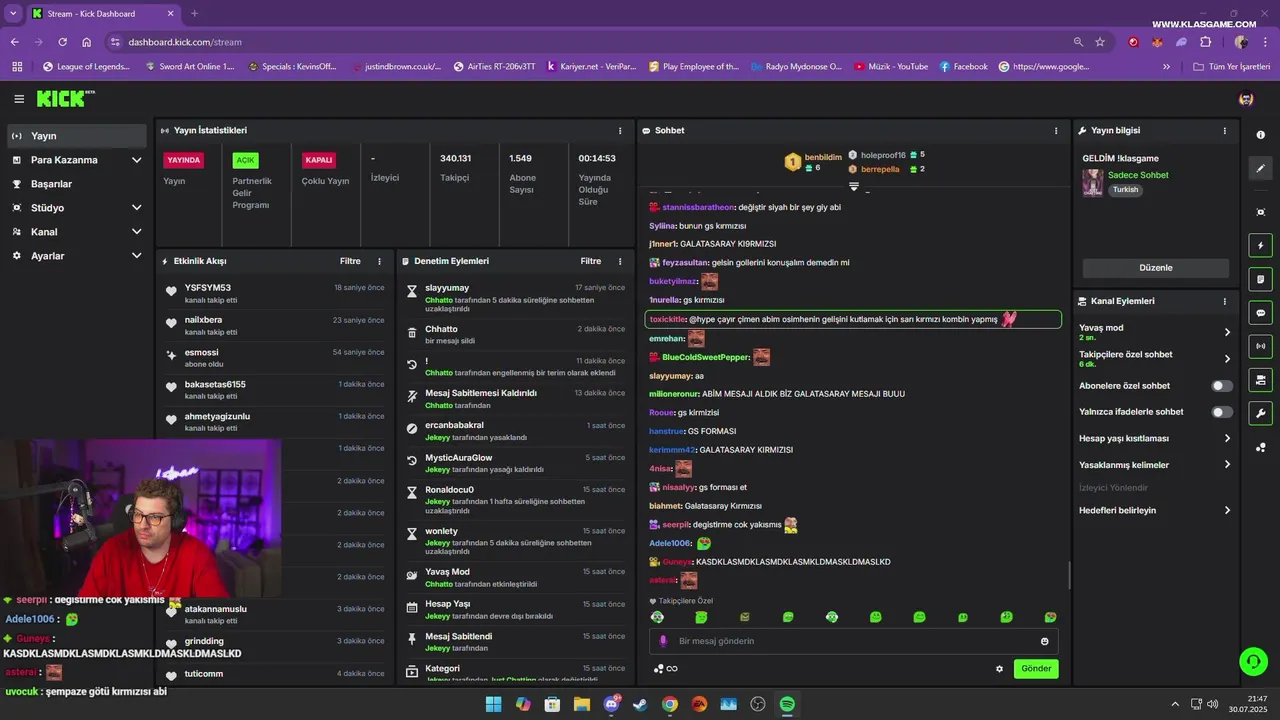Toggle the broadcast signal widget icon
The height and width of the screenshot is (720, 1280).
pyautogui.click(x=1260, y=346)
